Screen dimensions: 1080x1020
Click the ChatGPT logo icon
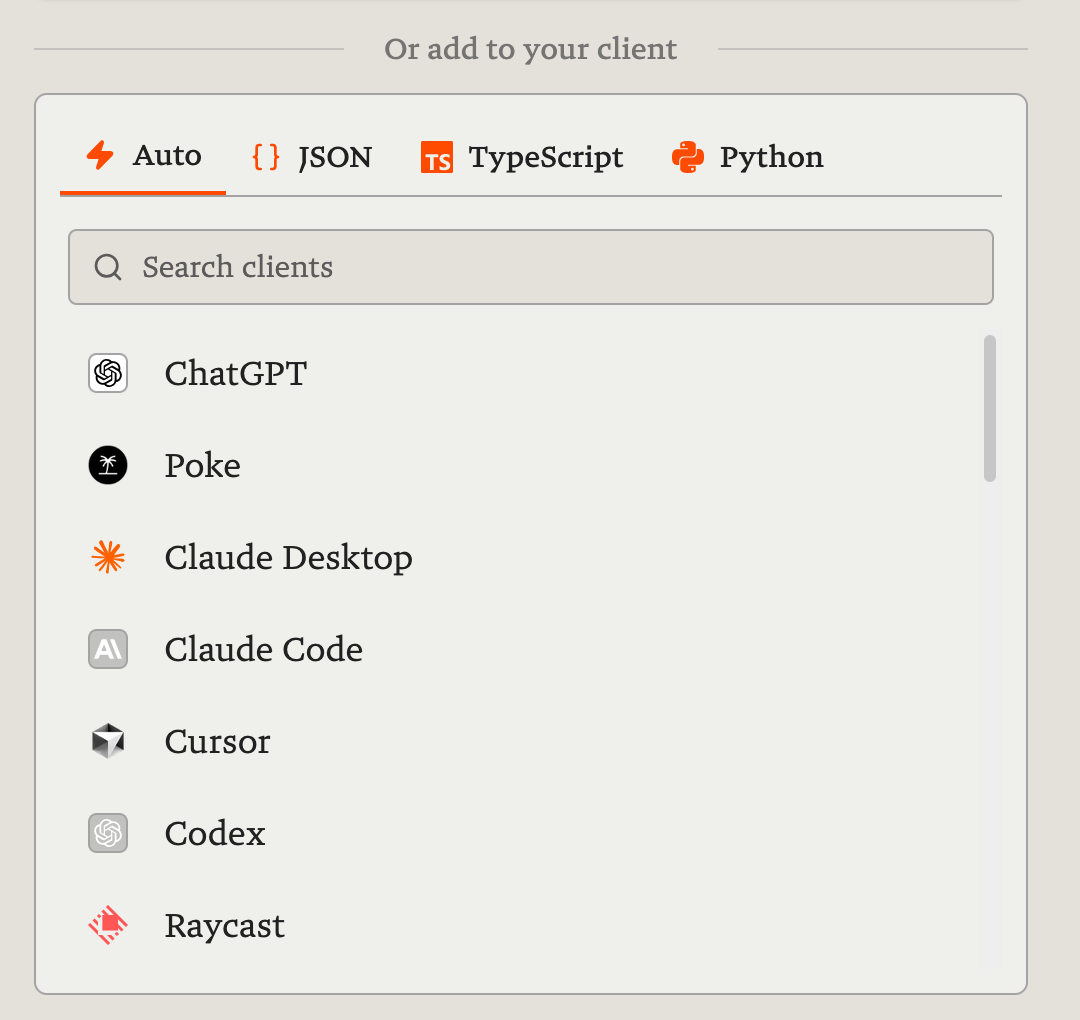click(108, 374)
